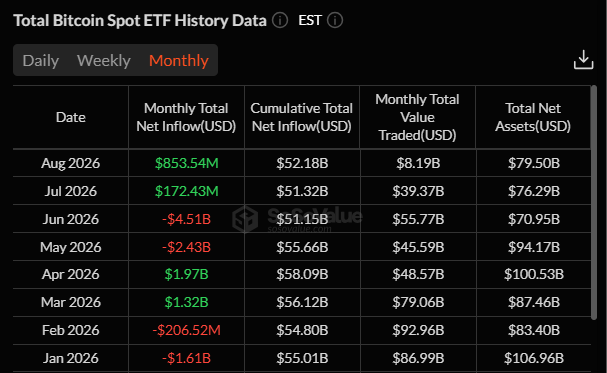This screenshot has width=607, height=373.
Task: Select the Mar 2026 date cell
Action: (70, 302)
